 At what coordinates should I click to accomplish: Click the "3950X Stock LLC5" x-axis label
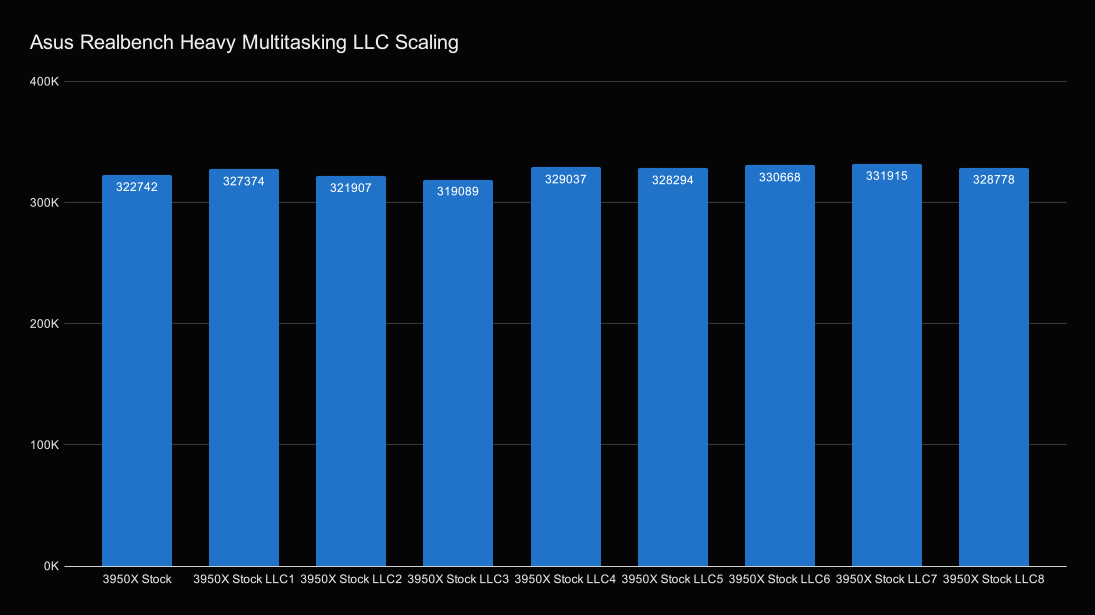(673, 579)
